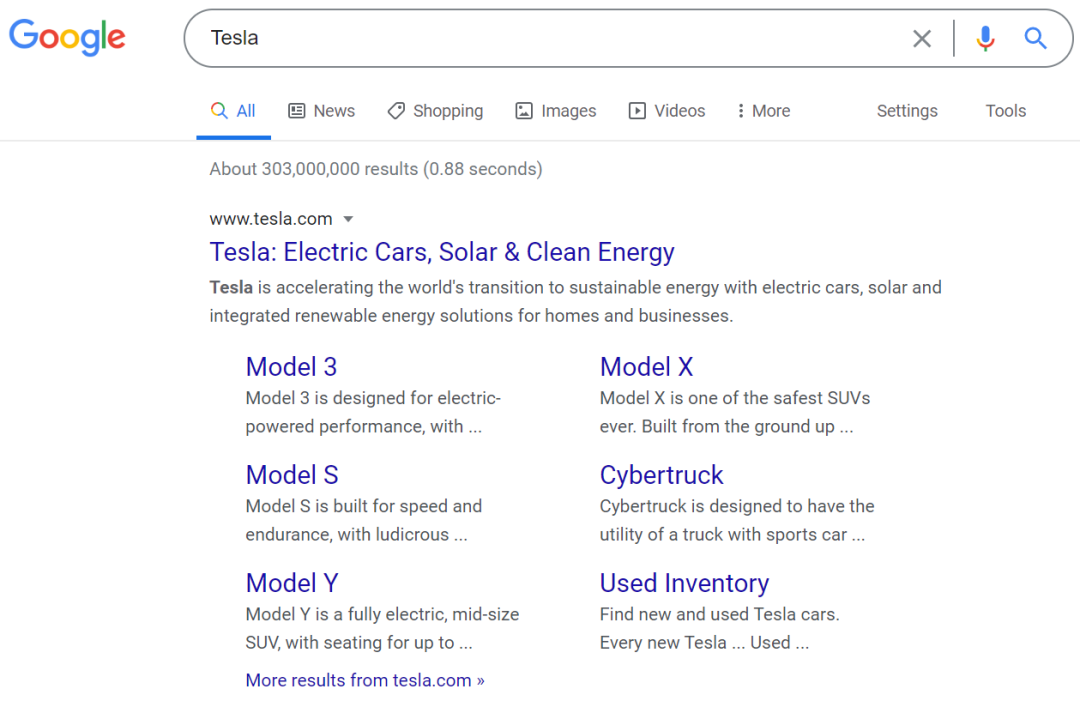Image resolution: width=1080 pixels, height=701 pixels.
Task: Open the Settings menu
Action: (907, 111)
